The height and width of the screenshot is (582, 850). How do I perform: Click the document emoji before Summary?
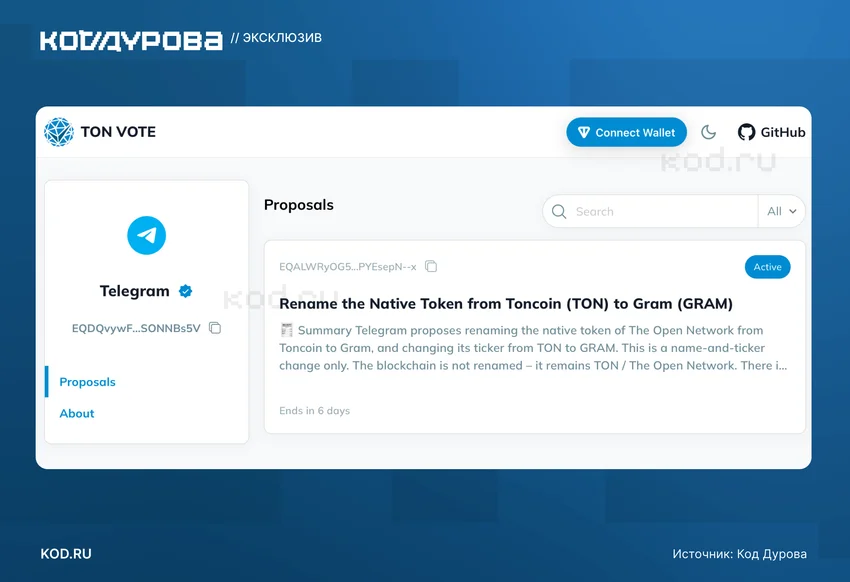286,329
